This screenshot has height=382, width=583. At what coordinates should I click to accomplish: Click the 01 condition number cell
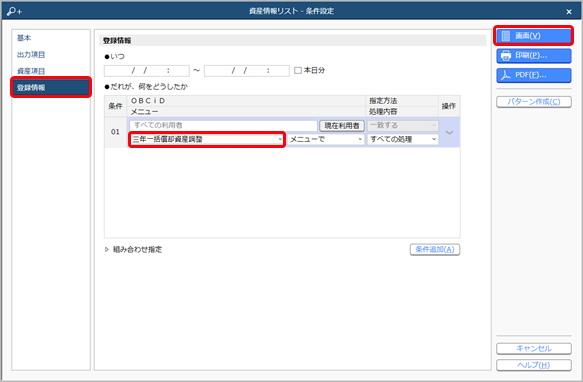pyautogui.click(x=115, y=132)
